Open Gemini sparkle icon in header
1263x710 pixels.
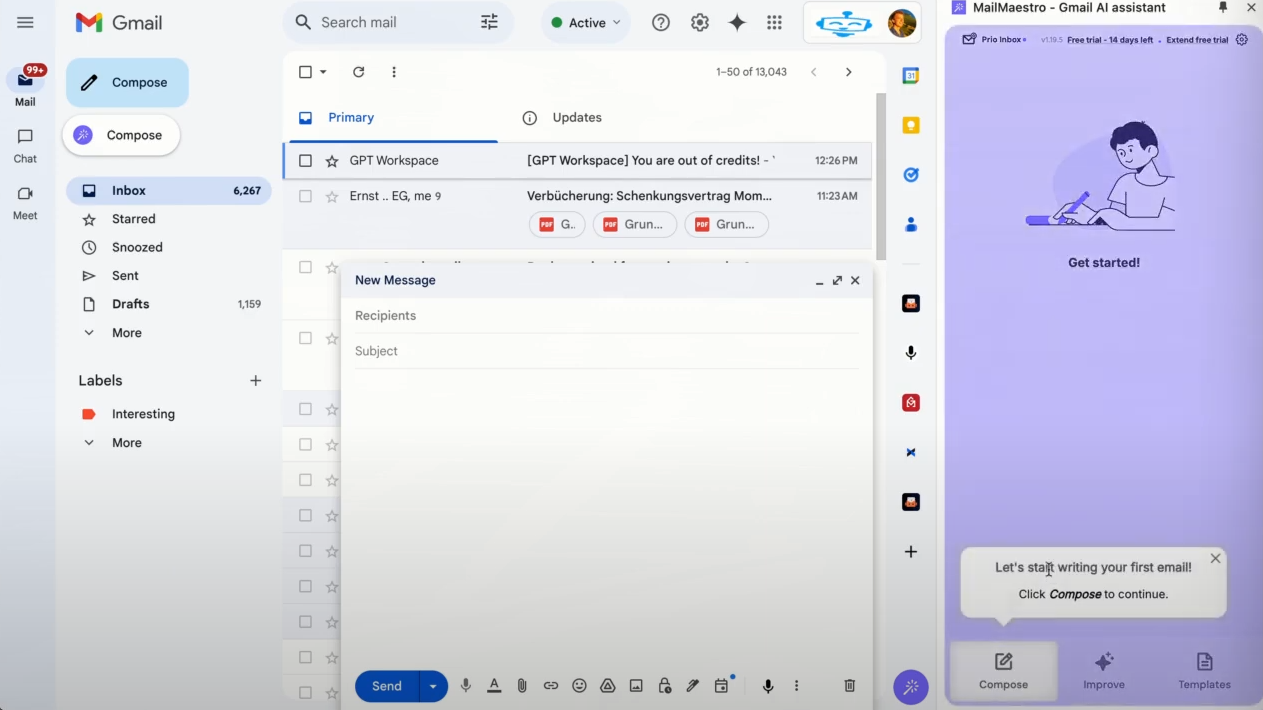[x=737, y=22]
